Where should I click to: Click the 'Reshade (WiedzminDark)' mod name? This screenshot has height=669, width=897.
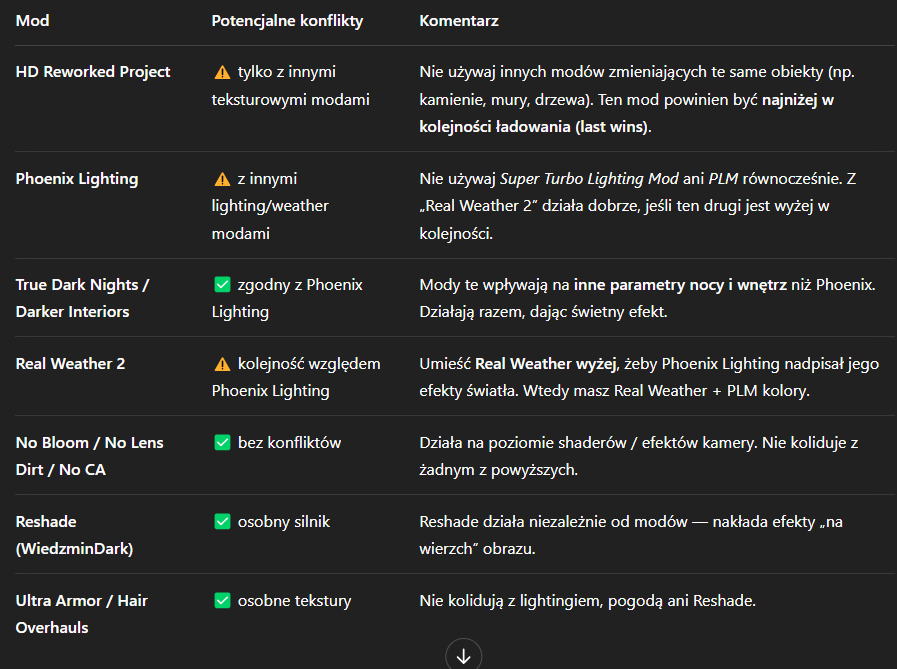74,535
